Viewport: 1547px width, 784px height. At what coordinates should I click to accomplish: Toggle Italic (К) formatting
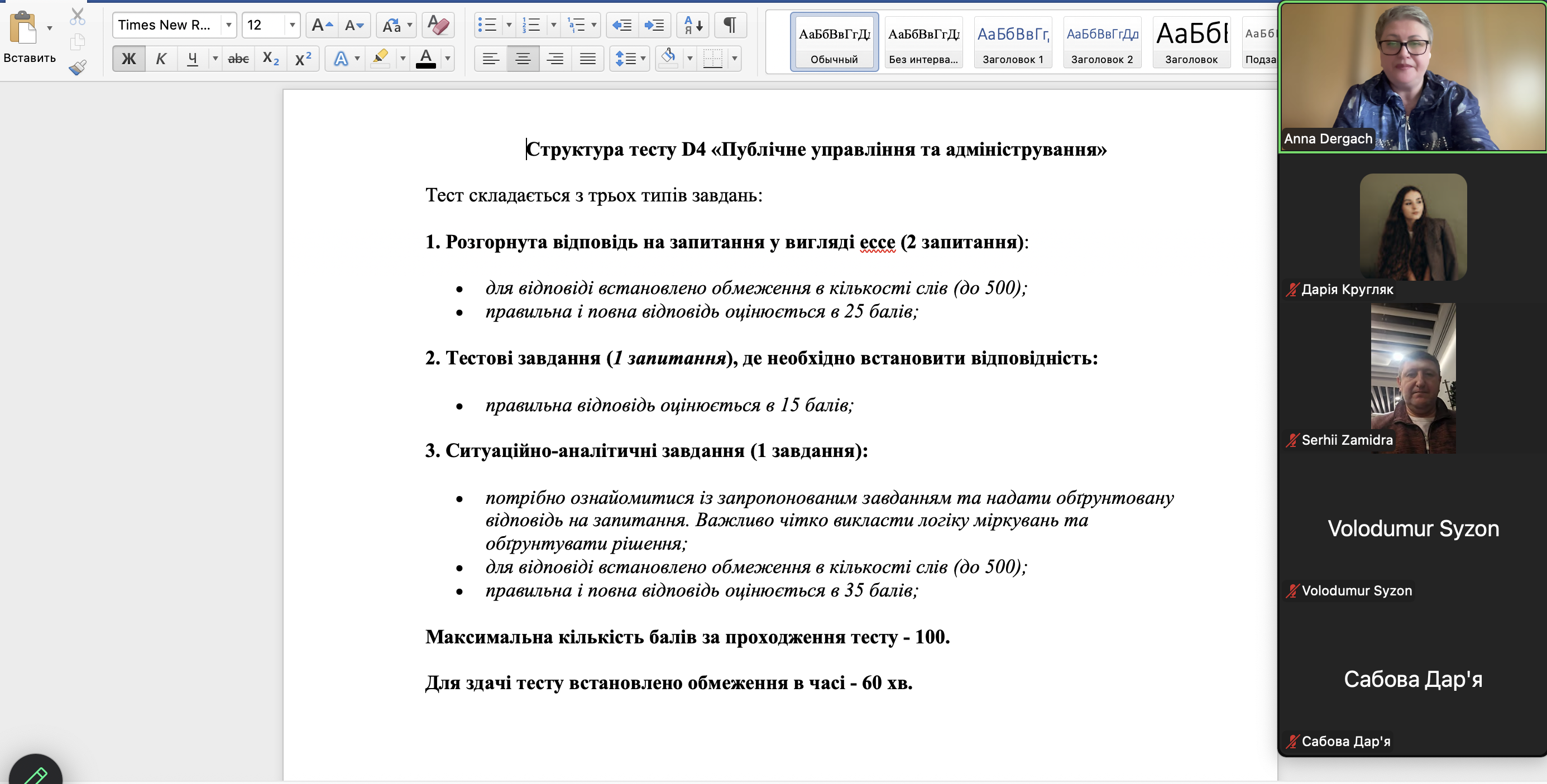[x=160, y=59]
